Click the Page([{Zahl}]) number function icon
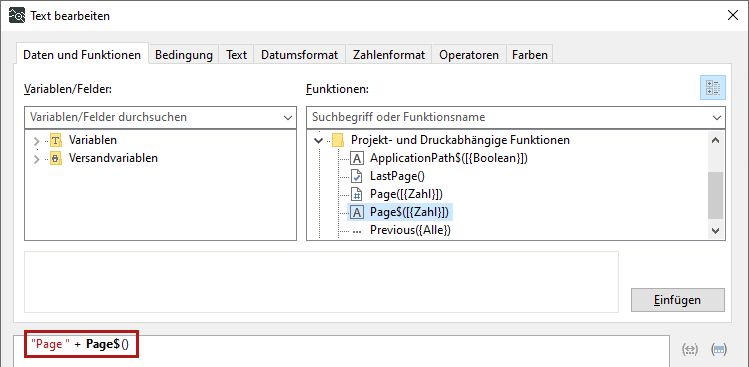Image resolution: width=749 pixels, height=367 pixels. coord(357,194)
